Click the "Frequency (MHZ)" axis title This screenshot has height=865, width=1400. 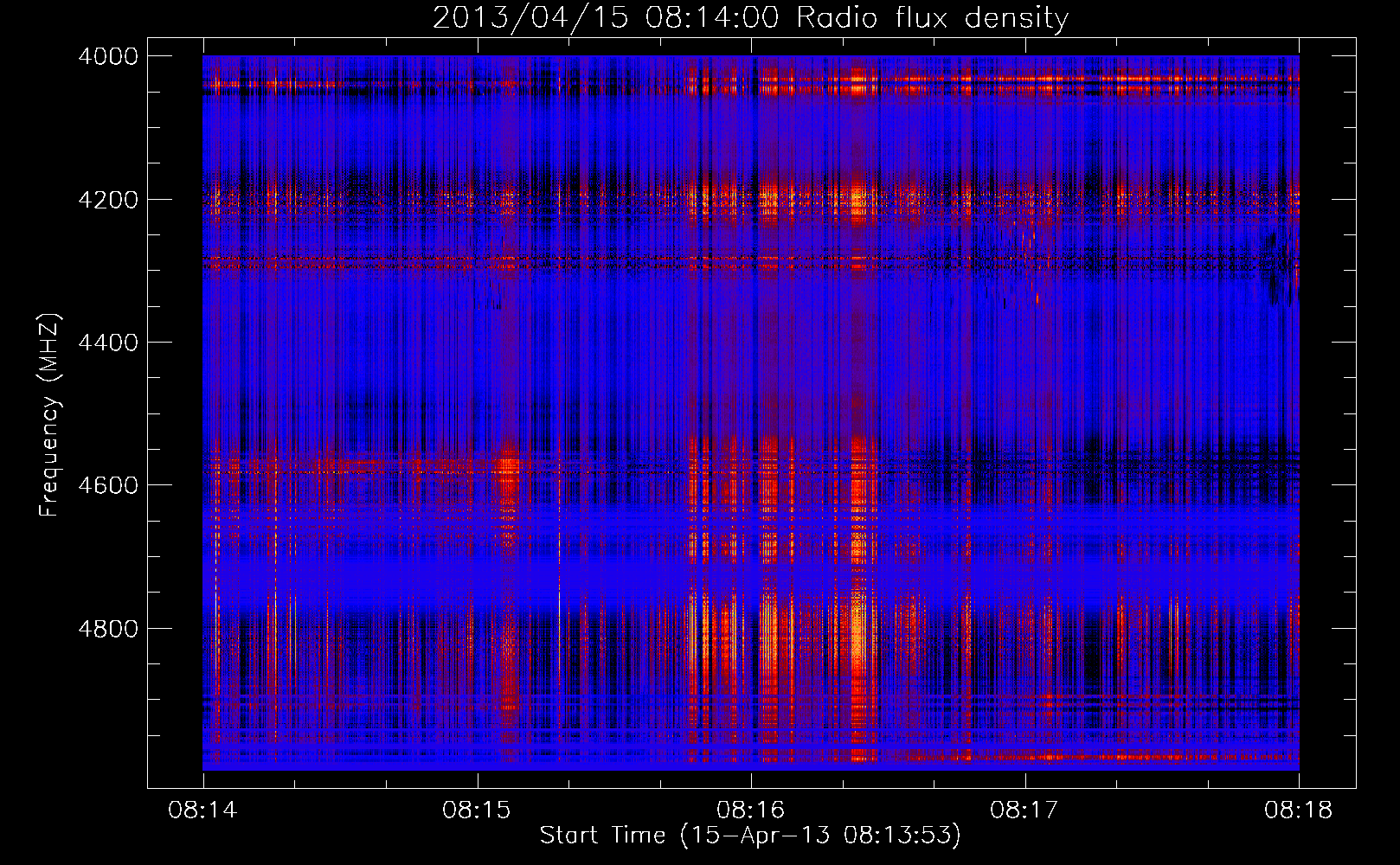click(50, 415)
